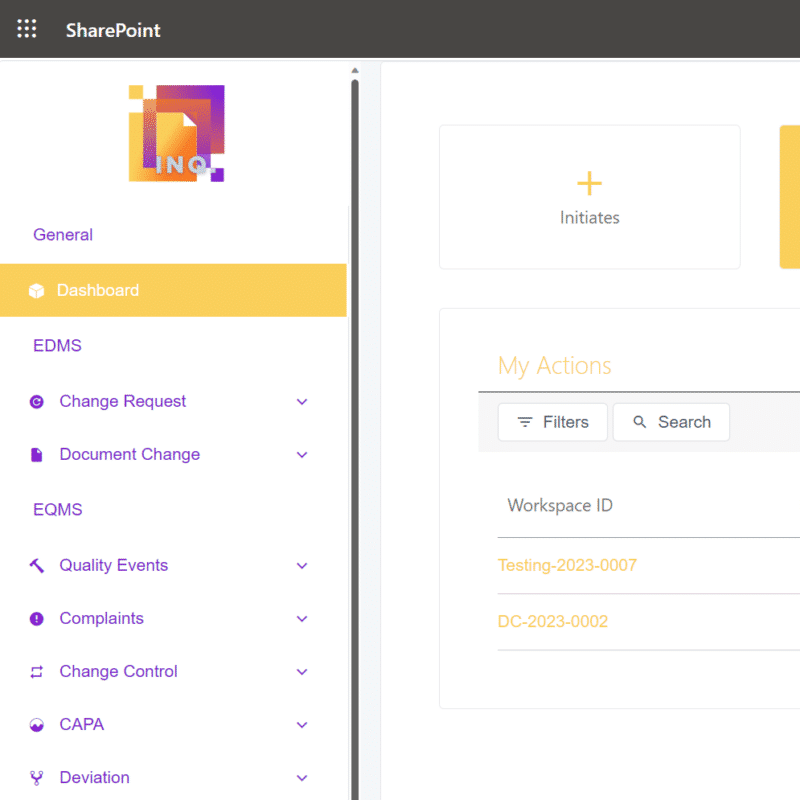Click the Deviation fork icon

click(x=36, y=778)
